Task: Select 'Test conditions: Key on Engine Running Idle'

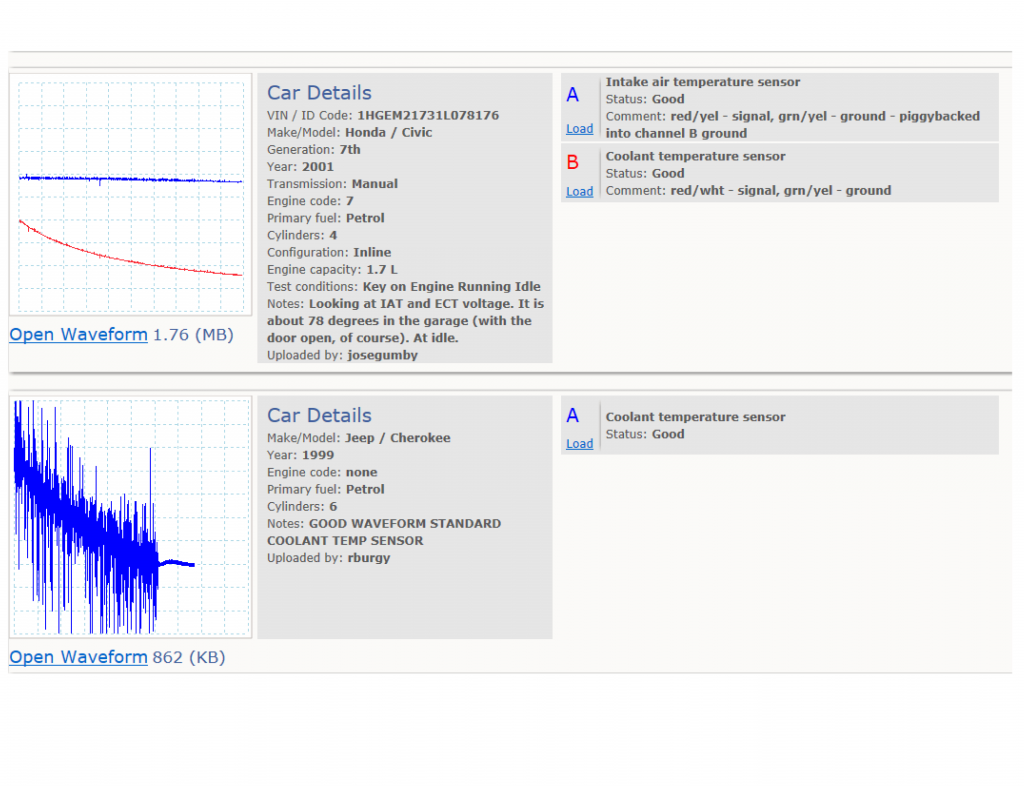Action: tap(404, 287)
